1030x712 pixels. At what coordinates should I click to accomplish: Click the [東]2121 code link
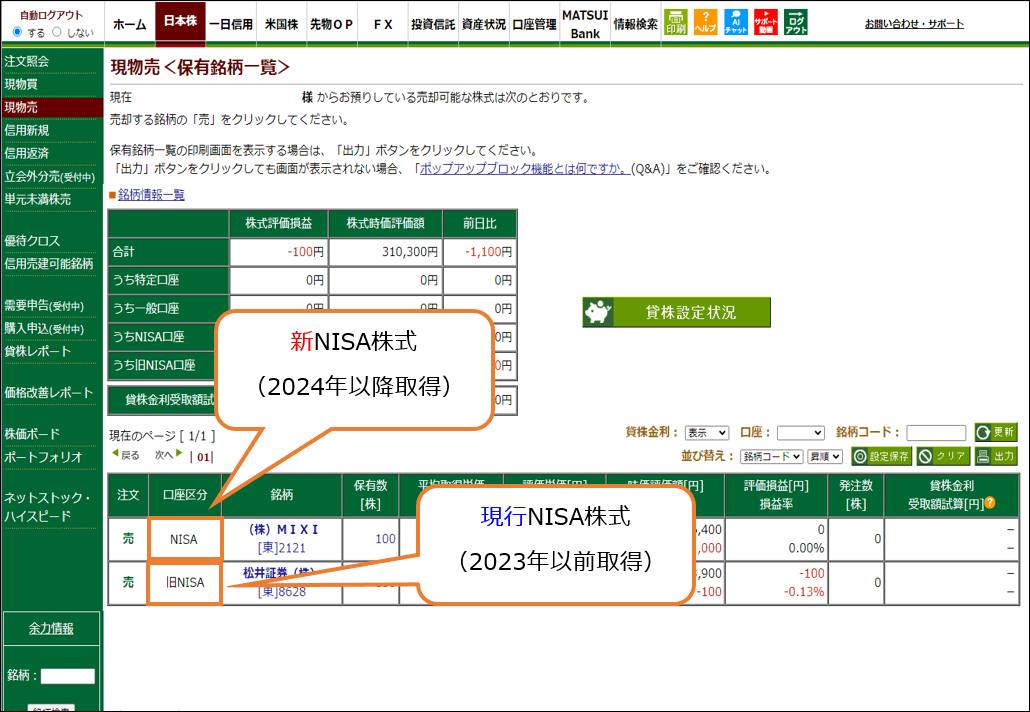point(282,547)
